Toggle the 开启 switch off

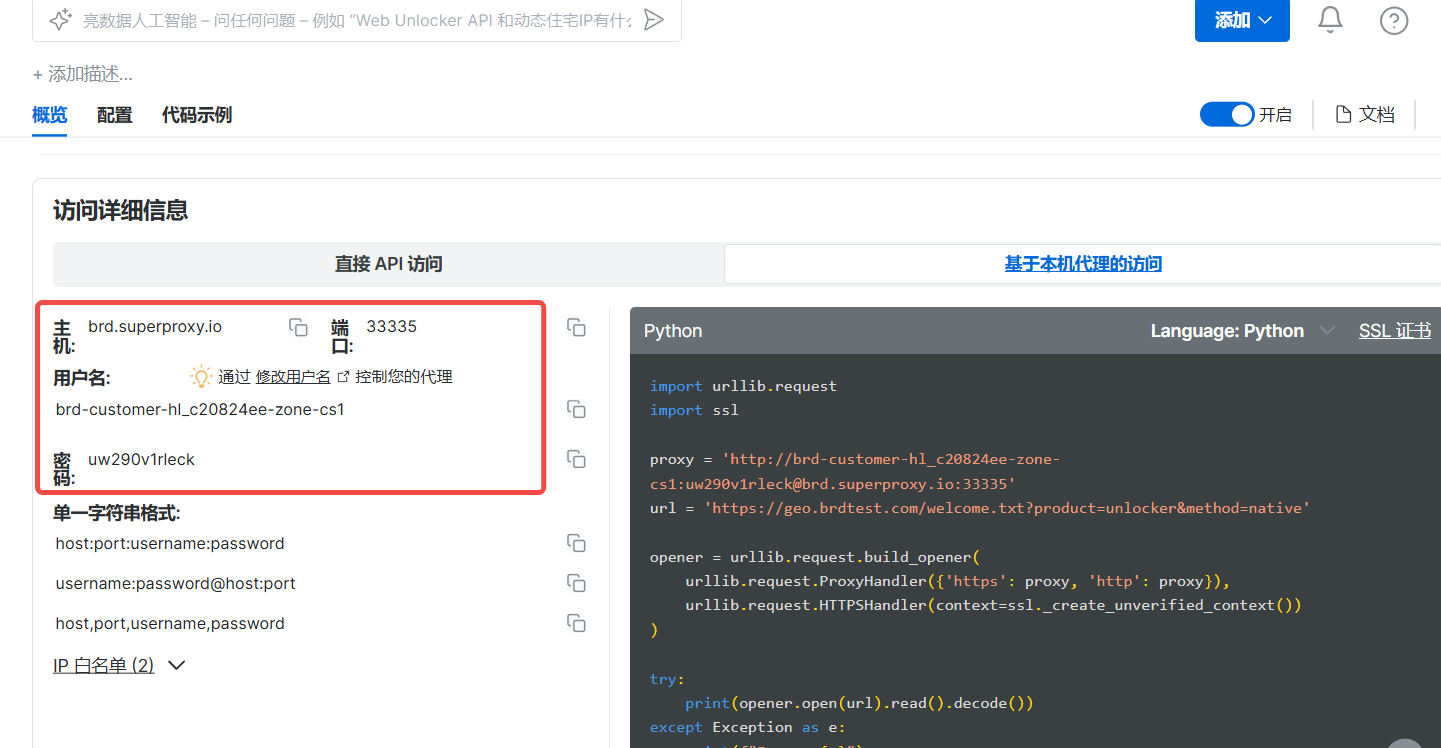1227,115
